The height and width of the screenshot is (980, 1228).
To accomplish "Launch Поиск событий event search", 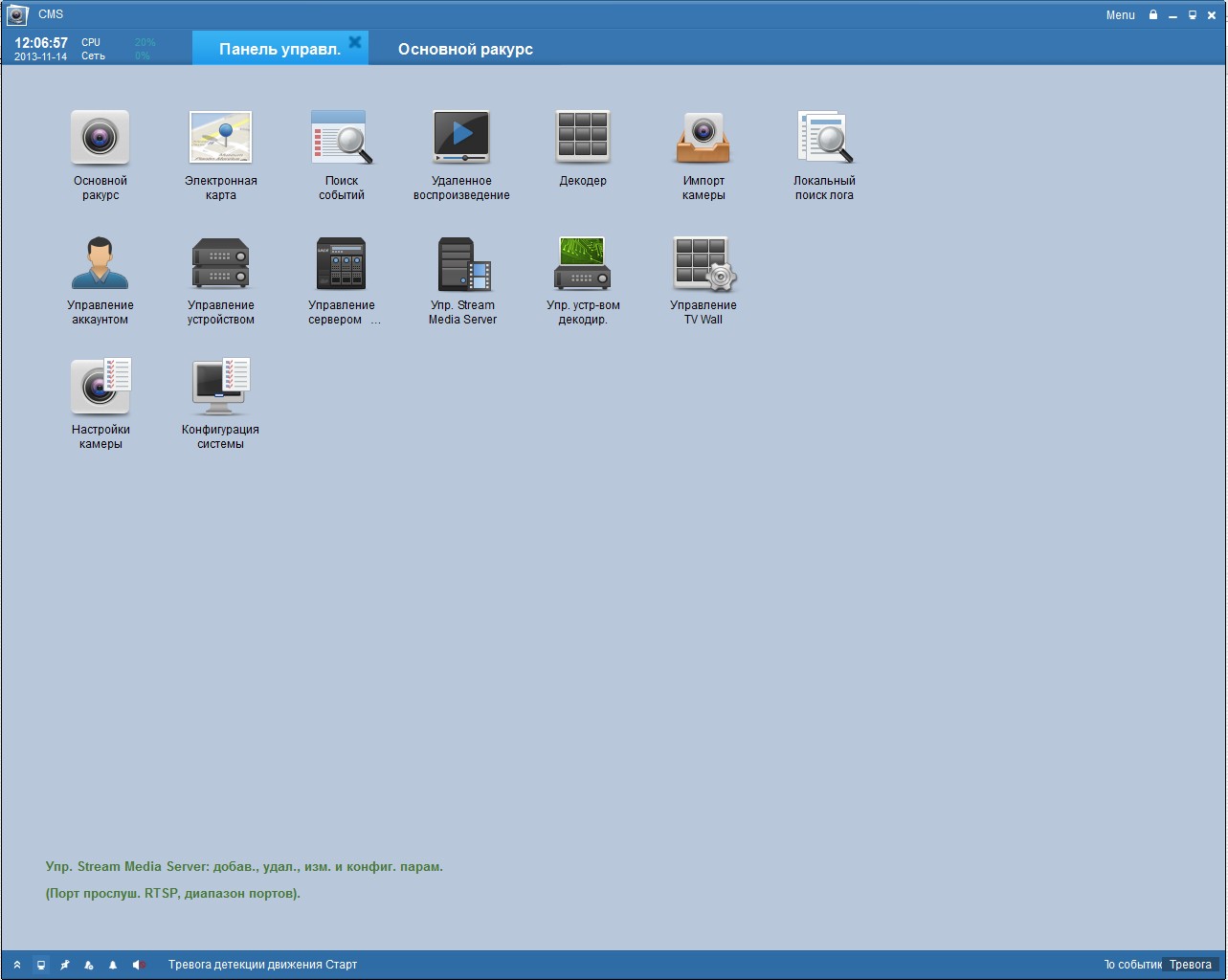I will pyautogui.click(x=342, y=138).
